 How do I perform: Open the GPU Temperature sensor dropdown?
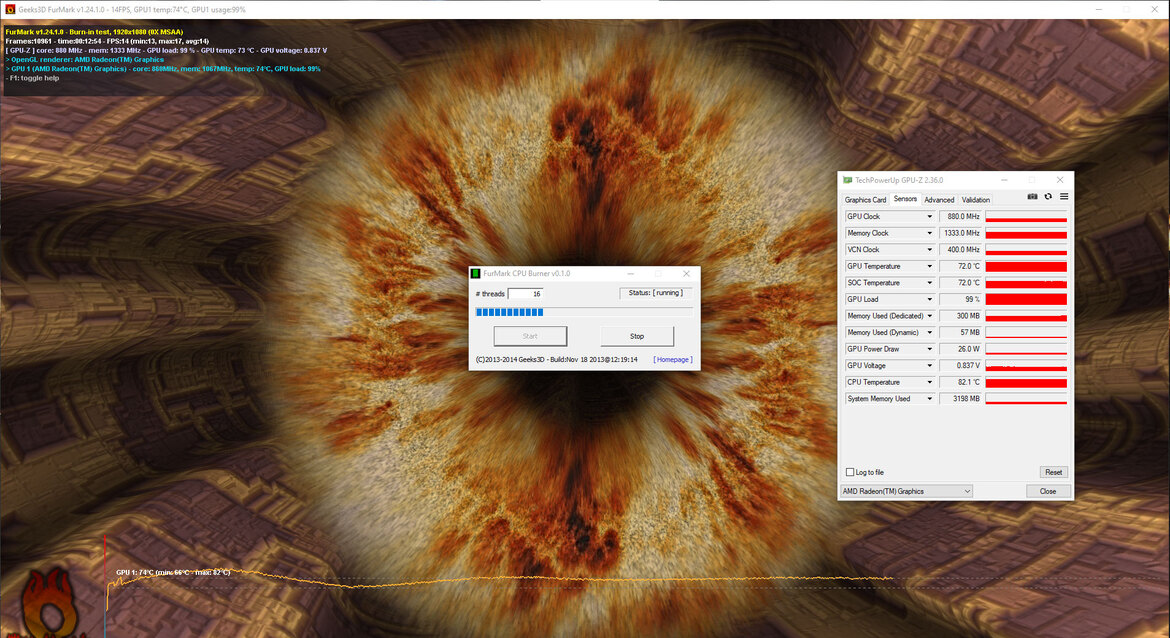click(x=930, y=266)
